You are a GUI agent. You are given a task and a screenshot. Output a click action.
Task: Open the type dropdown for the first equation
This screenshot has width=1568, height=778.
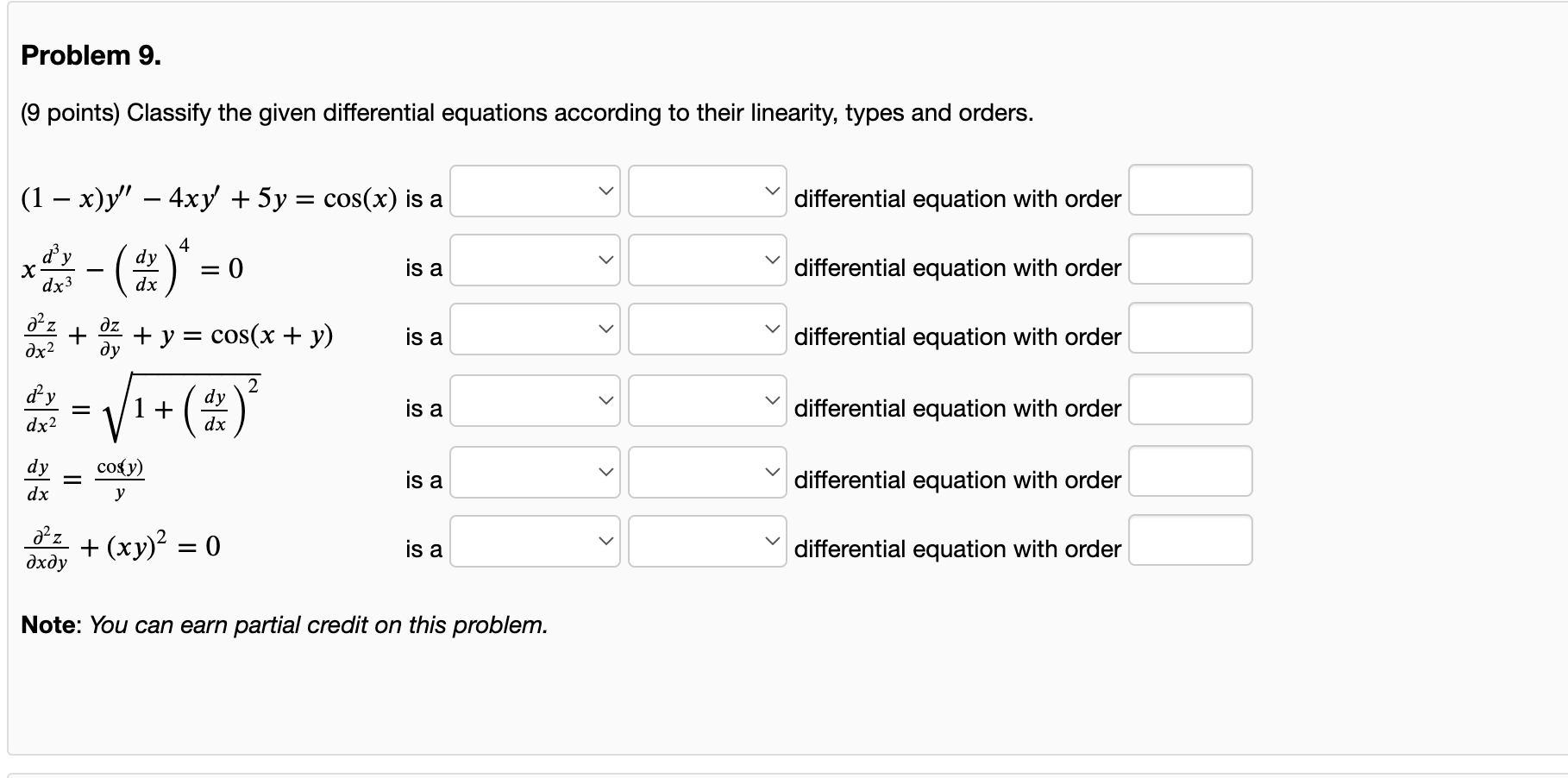coord(706,191)
